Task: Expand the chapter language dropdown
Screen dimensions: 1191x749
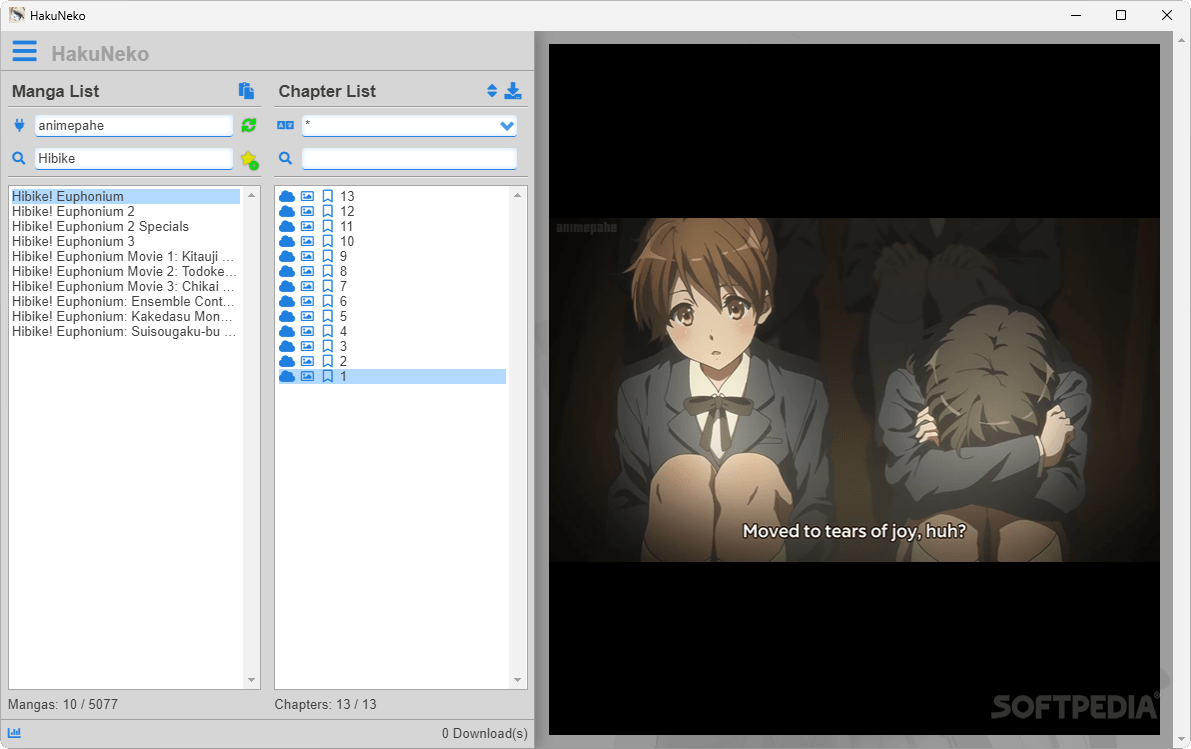Action: point(507,126)
